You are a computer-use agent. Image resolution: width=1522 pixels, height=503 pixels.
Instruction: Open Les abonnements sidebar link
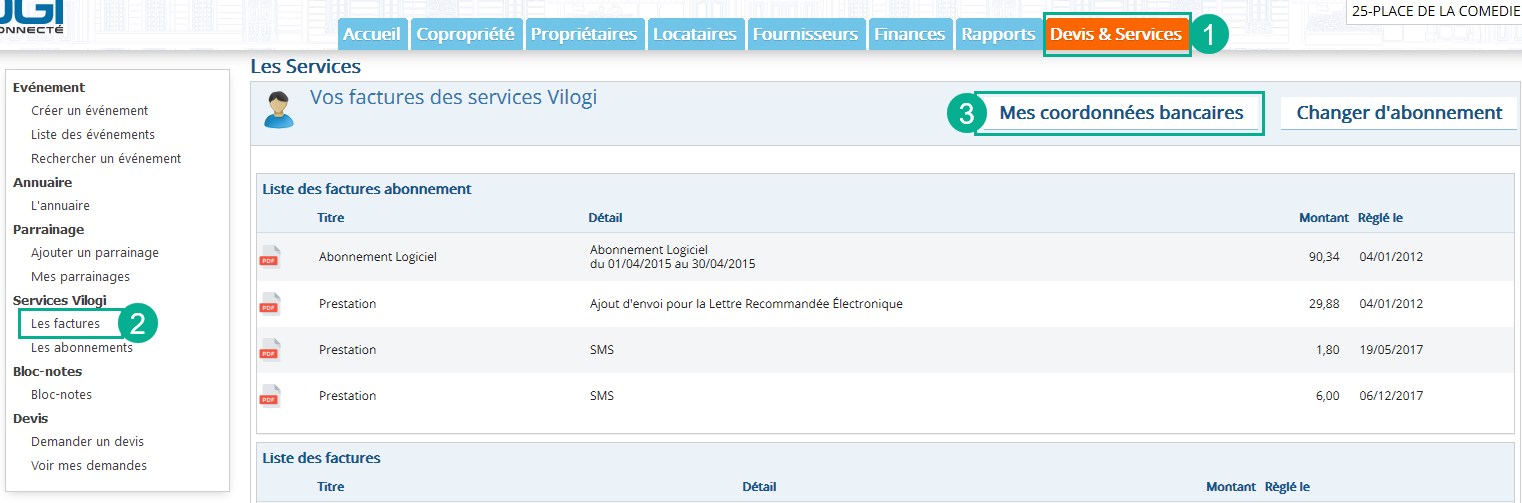pyautogui.click(x=82, y=348)
